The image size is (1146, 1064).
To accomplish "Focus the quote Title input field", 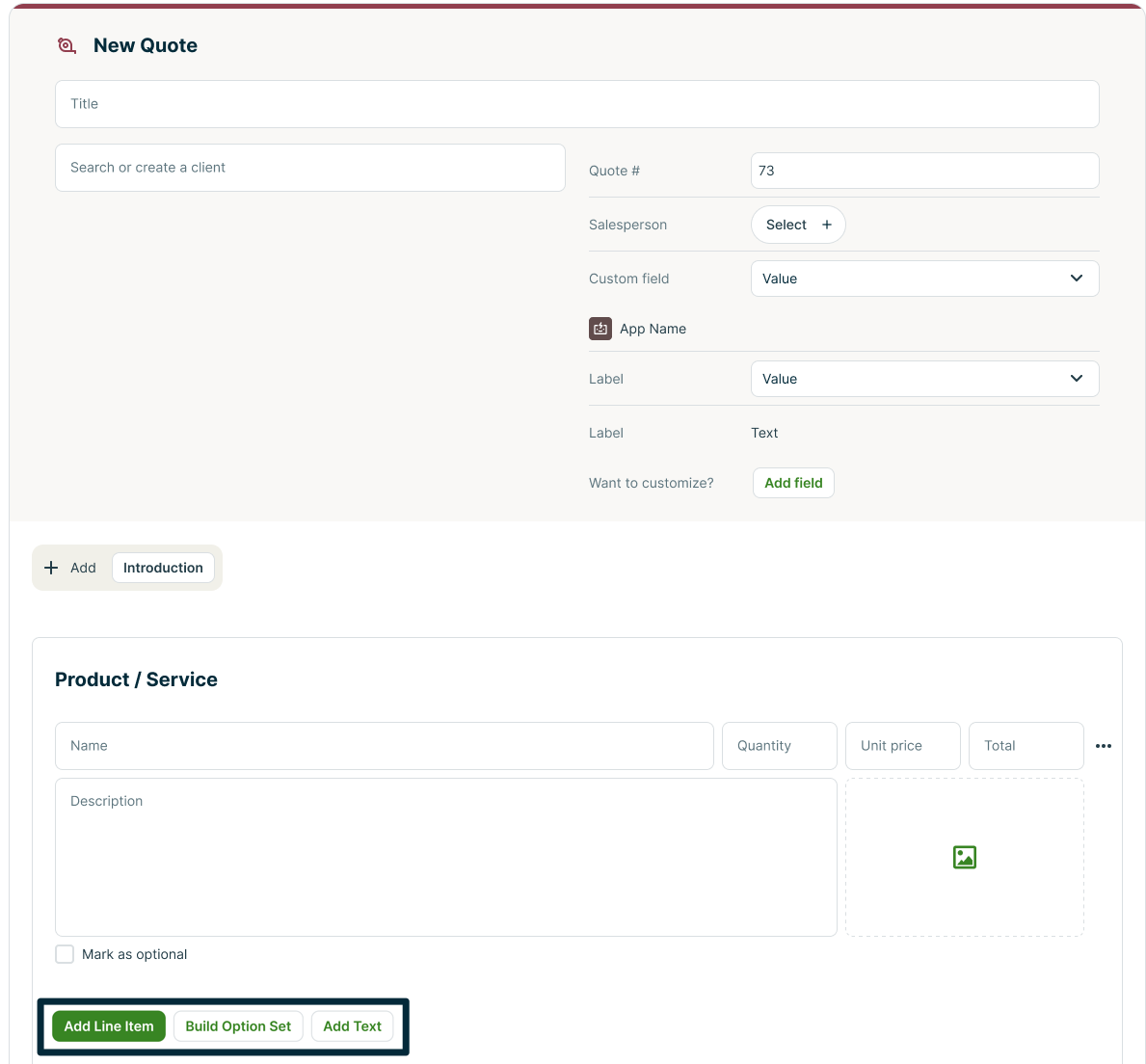I will click(x=576, y=104).
